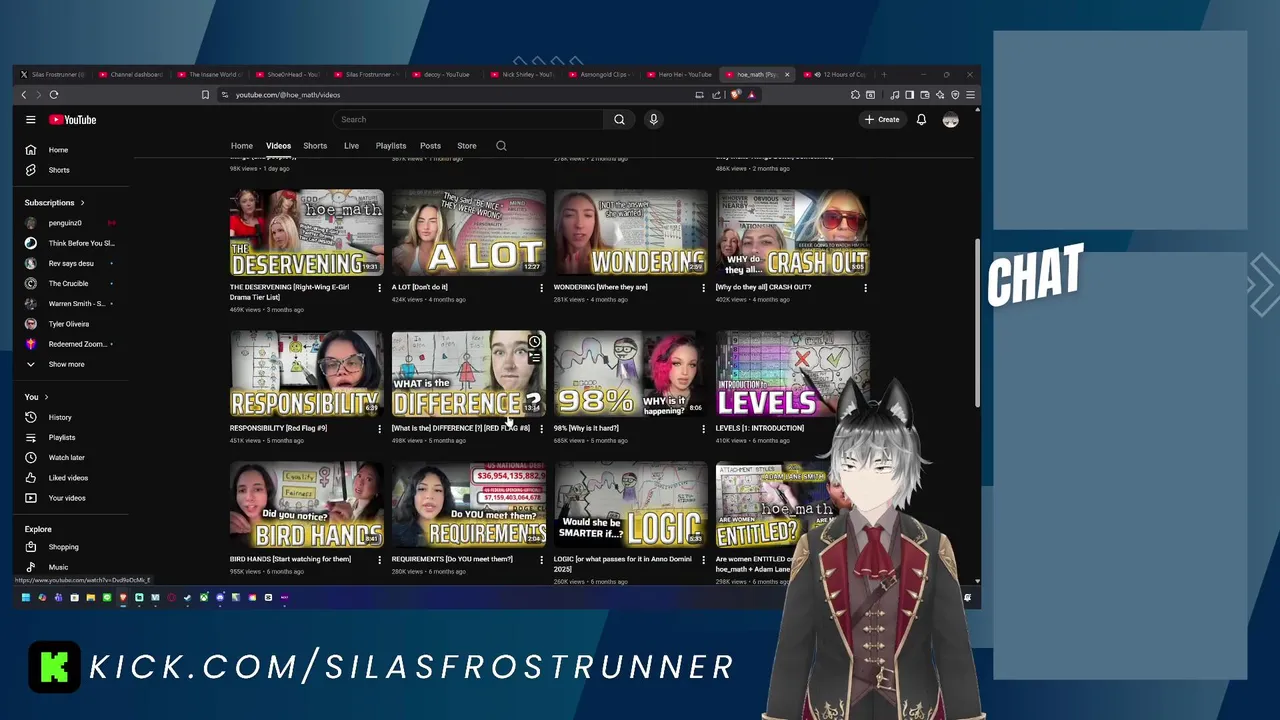Open options menu for RESPONSIBILITY video

(x=379, y=429)
